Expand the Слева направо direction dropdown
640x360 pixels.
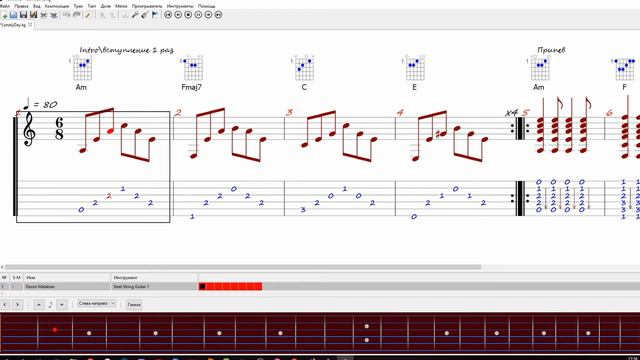97,304
